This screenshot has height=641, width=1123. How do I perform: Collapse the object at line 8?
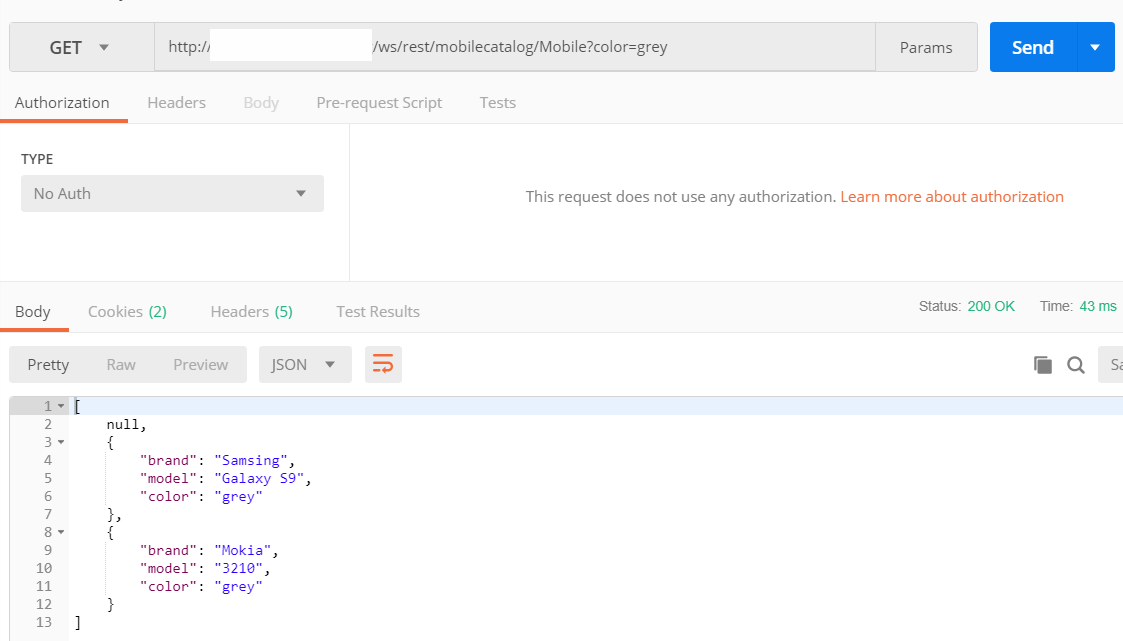62,532
